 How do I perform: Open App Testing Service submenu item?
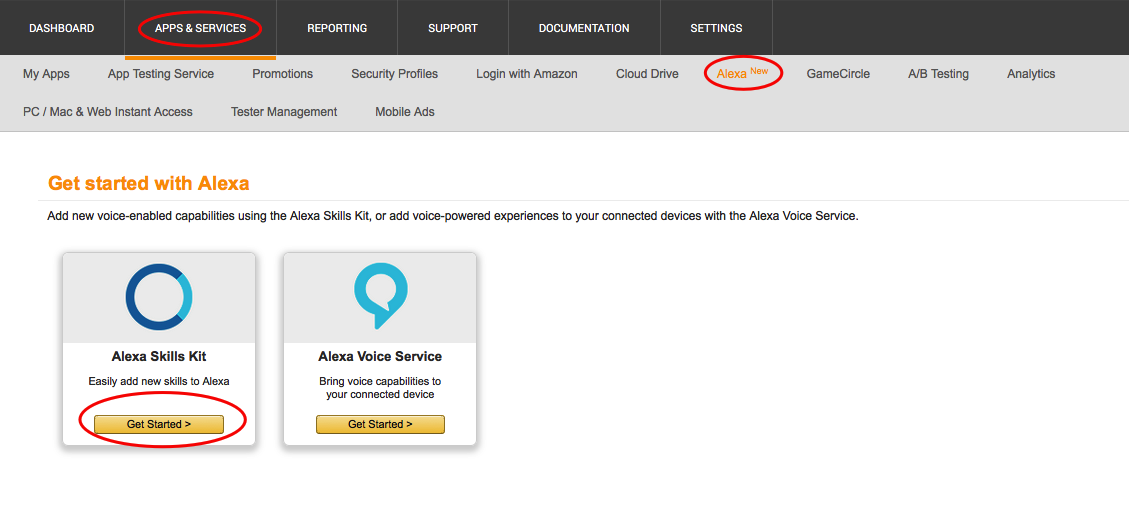(161, 74)
